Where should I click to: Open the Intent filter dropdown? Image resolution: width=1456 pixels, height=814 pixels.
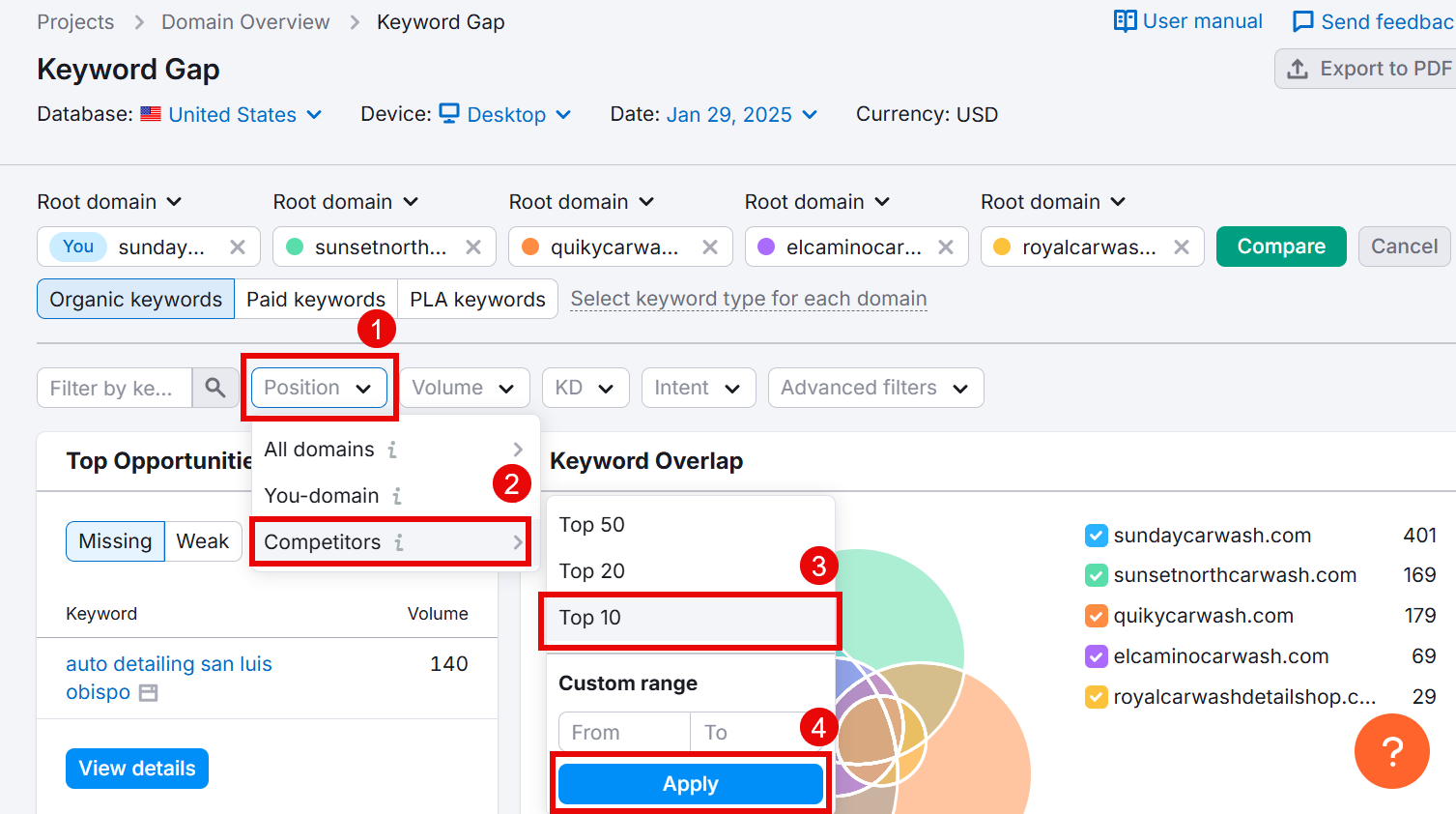point(699,388)
